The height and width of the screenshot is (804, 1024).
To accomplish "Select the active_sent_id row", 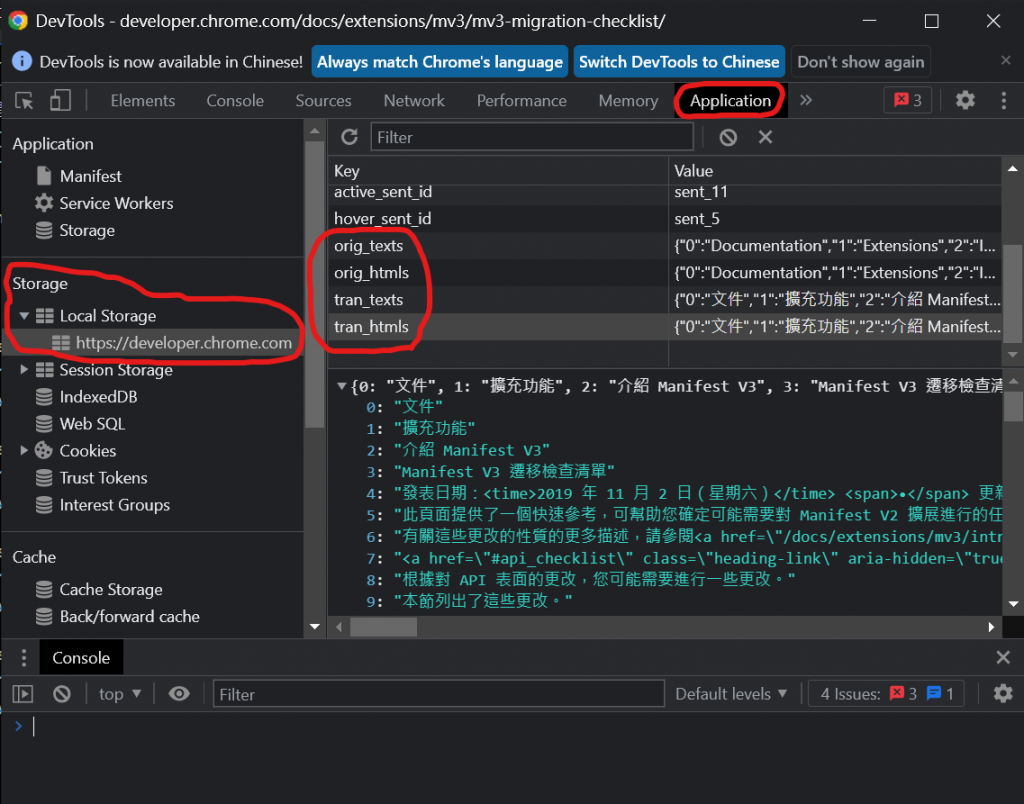I will pos(664,192).
